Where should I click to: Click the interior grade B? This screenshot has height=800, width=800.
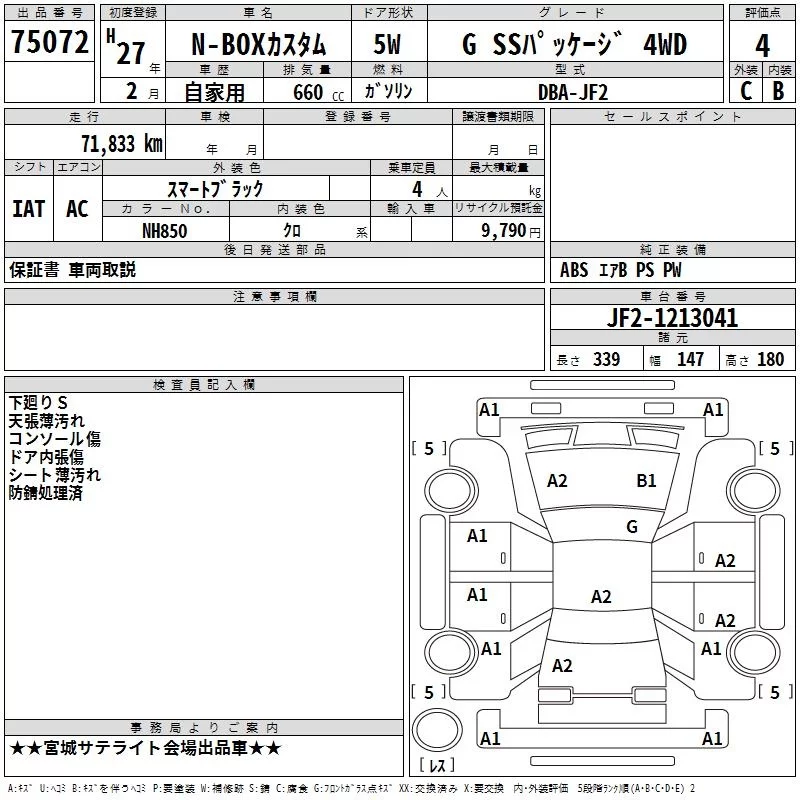778,91
